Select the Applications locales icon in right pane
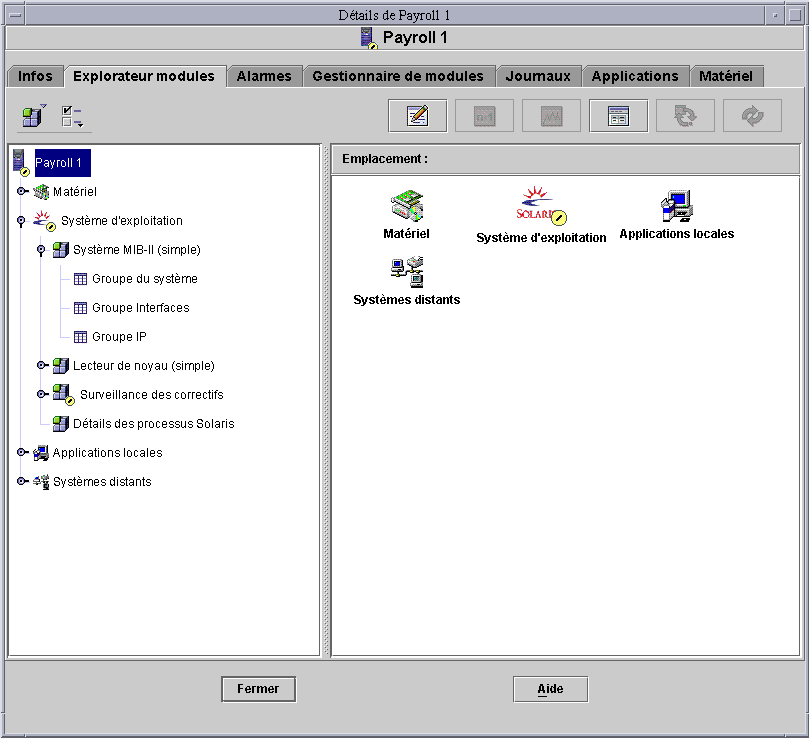This screenshot has width=809, height=738. coord(676,205)
